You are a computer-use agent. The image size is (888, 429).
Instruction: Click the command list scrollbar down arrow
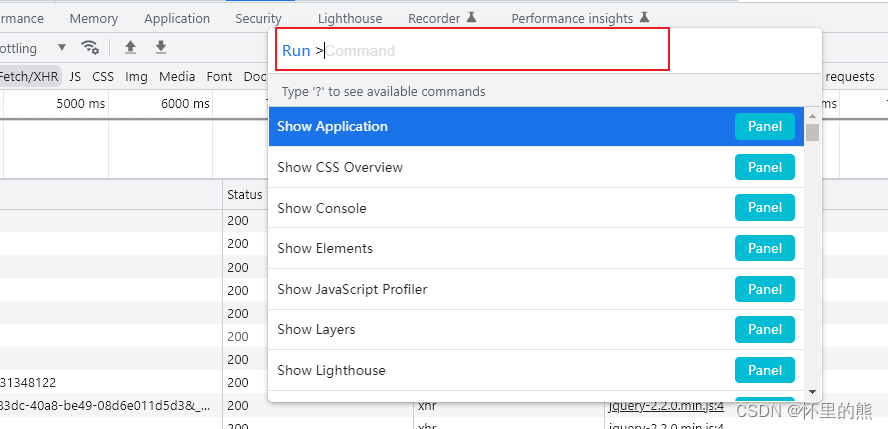(x=812, y=392)
